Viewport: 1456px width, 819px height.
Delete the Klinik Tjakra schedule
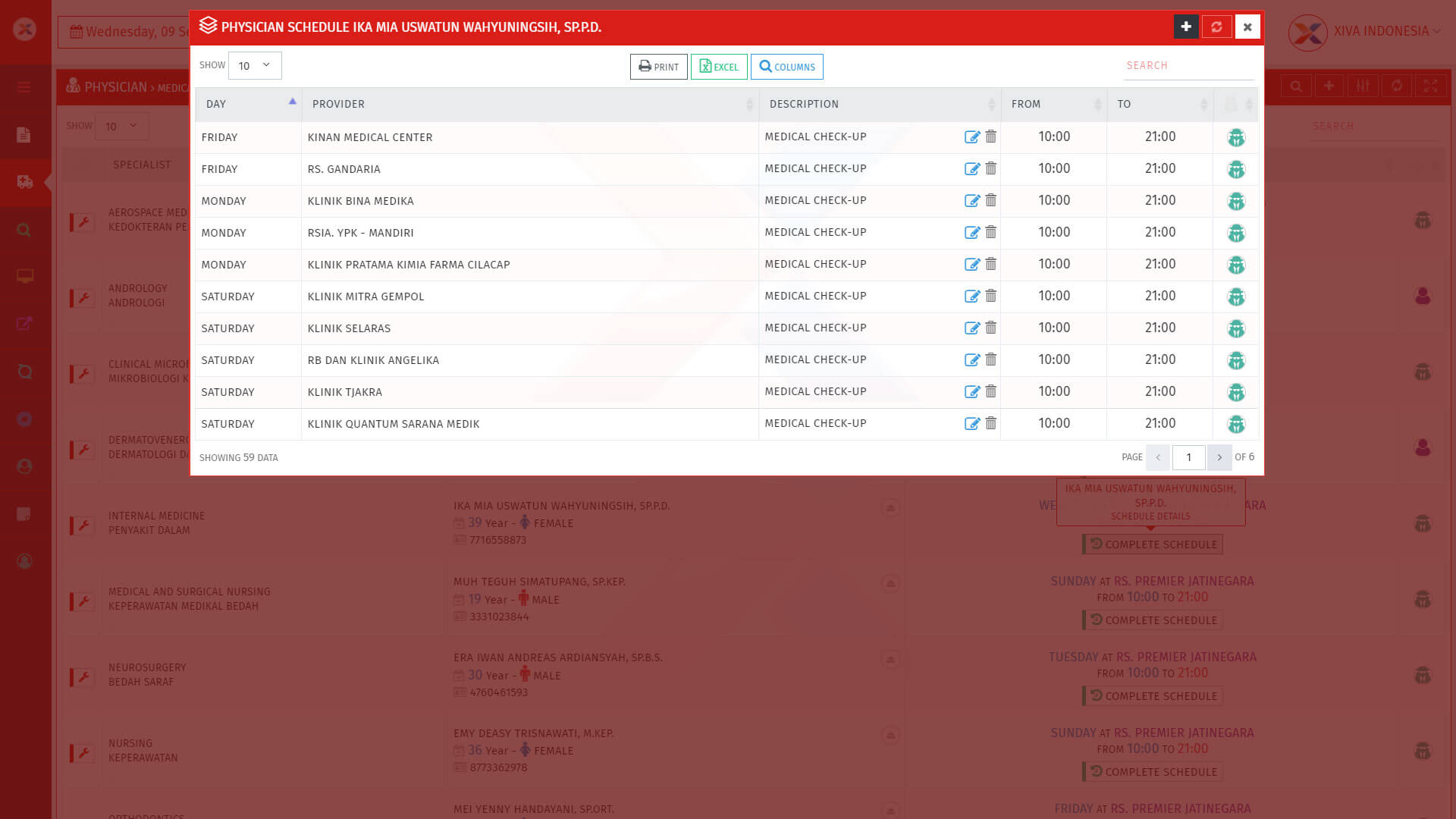(990, 391)
